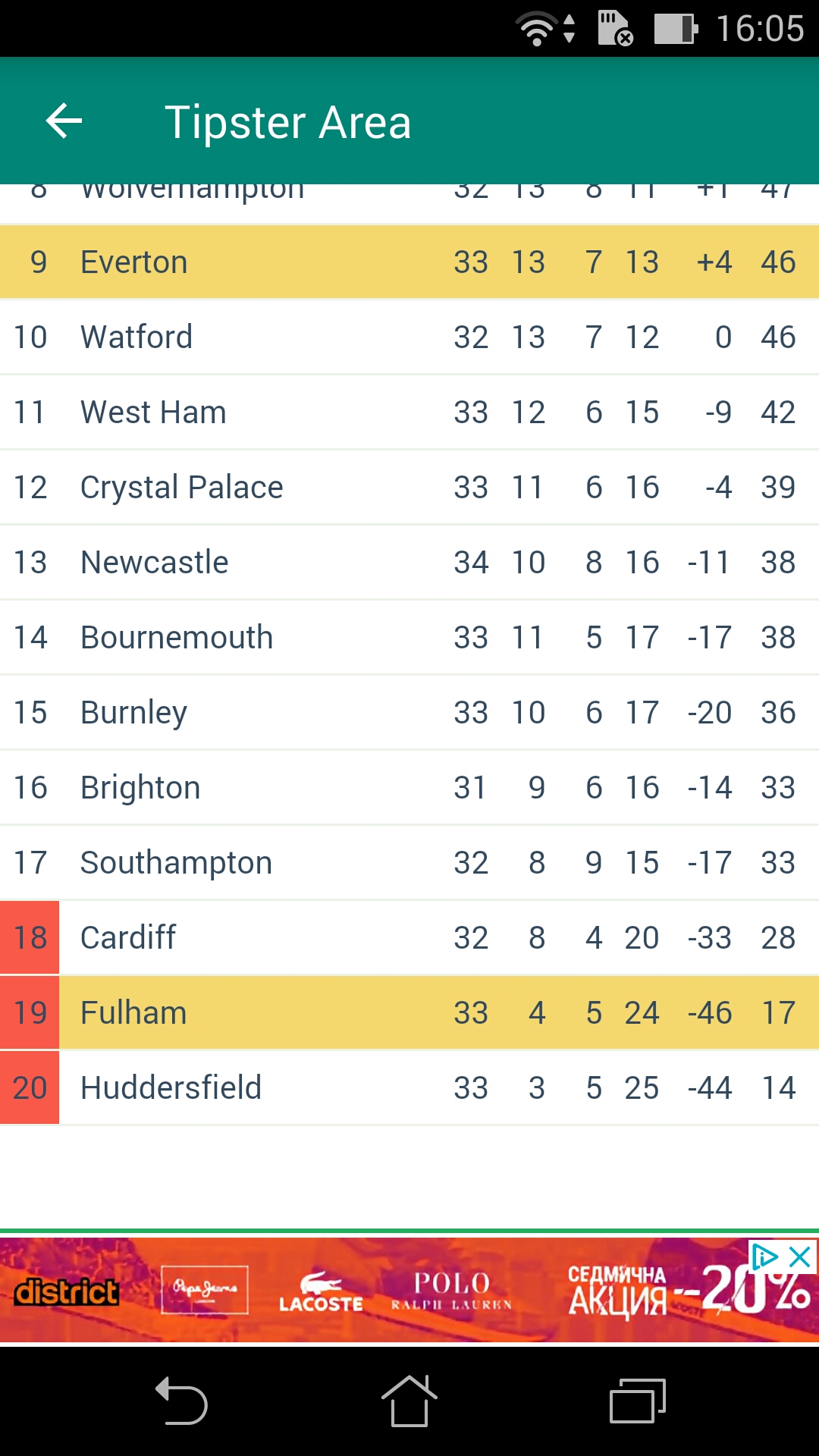Open the AdChoices triangle icon
819x1456 pixels.
tap(766, 1257)
